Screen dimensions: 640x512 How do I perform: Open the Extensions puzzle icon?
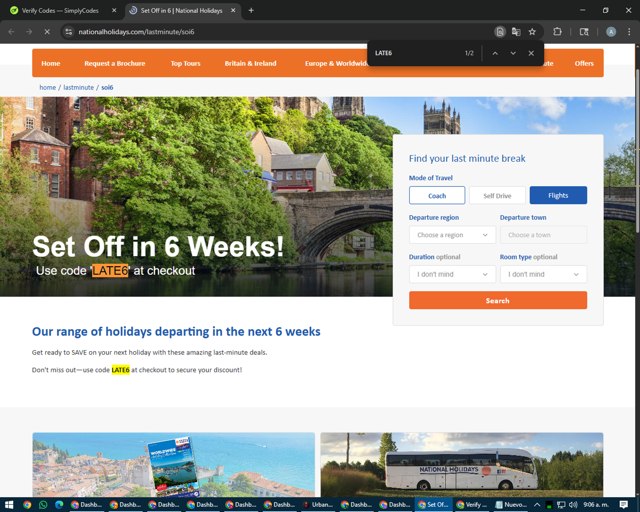coord(557,31)
